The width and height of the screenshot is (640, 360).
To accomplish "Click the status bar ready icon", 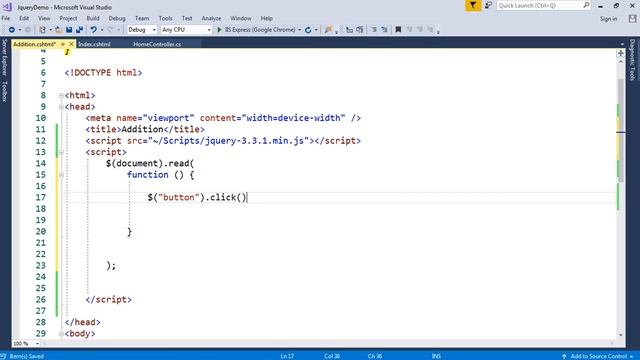I will click(x=3, y=356).
